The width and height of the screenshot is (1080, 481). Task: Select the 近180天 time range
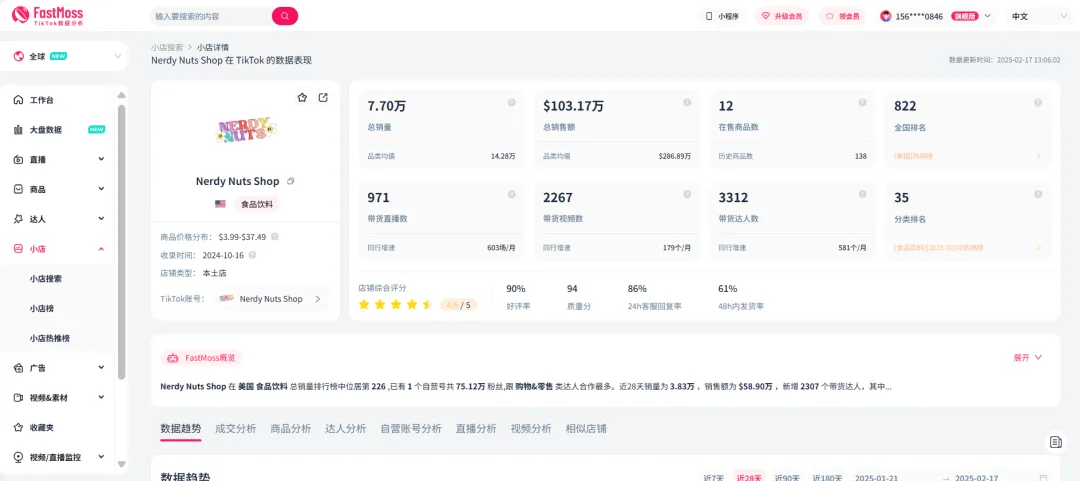pyautogui.click(x=827, y=477)
